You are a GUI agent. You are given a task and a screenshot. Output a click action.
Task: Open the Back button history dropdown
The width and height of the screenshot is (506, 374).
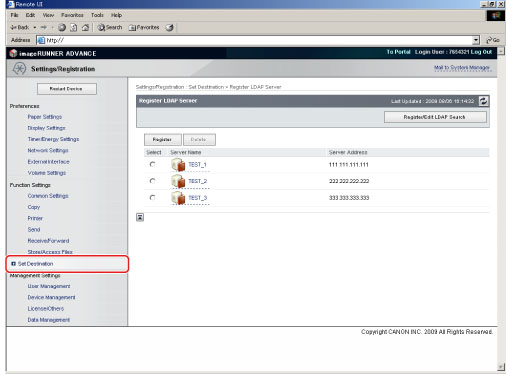(x=35, y=27)
